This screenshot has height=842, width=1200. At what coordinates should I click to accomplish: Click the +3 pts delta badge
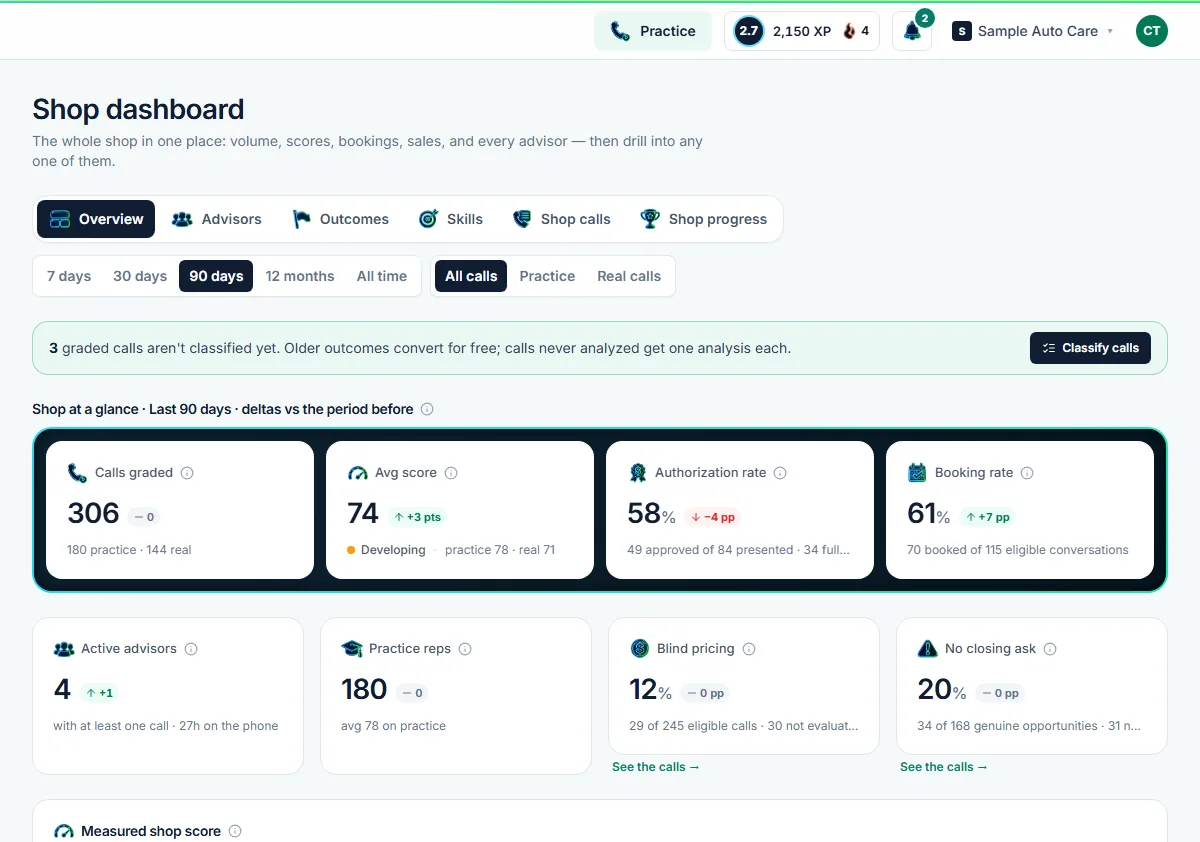(x=417, y=517)
